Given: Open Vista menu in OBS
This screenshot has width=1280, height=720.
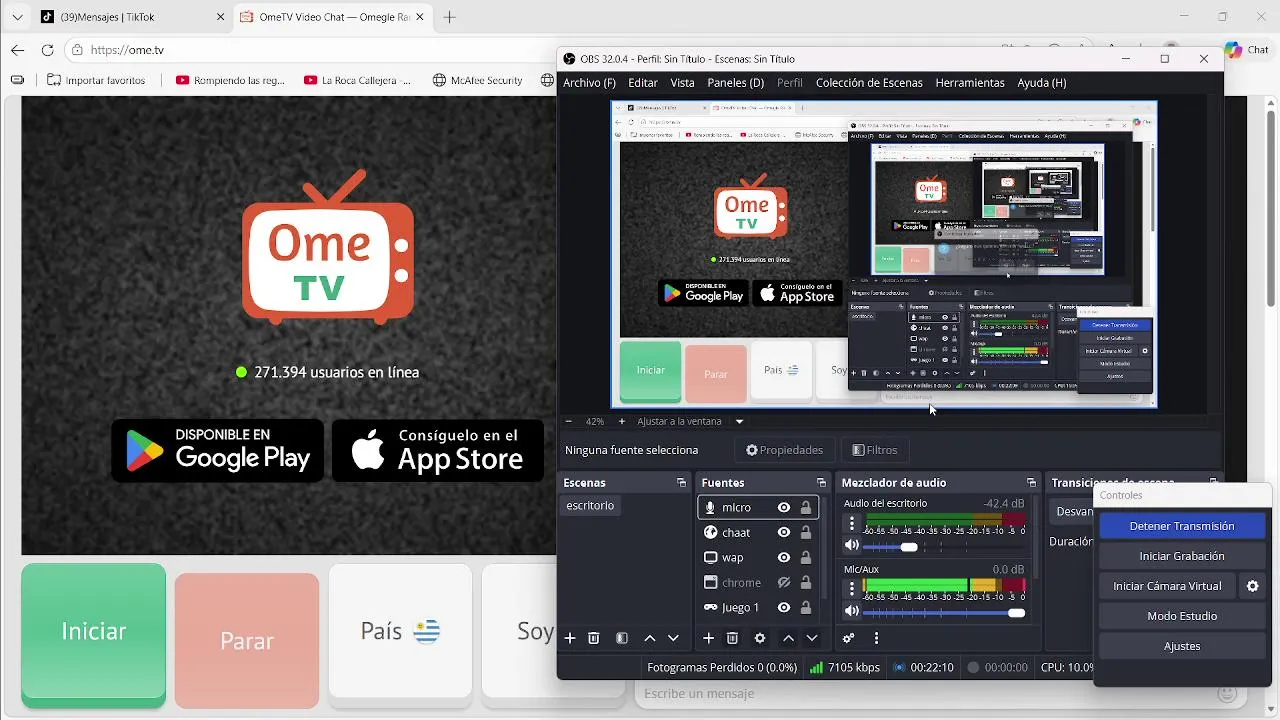Looking at the screenshot, I should [x=682, y=83].
